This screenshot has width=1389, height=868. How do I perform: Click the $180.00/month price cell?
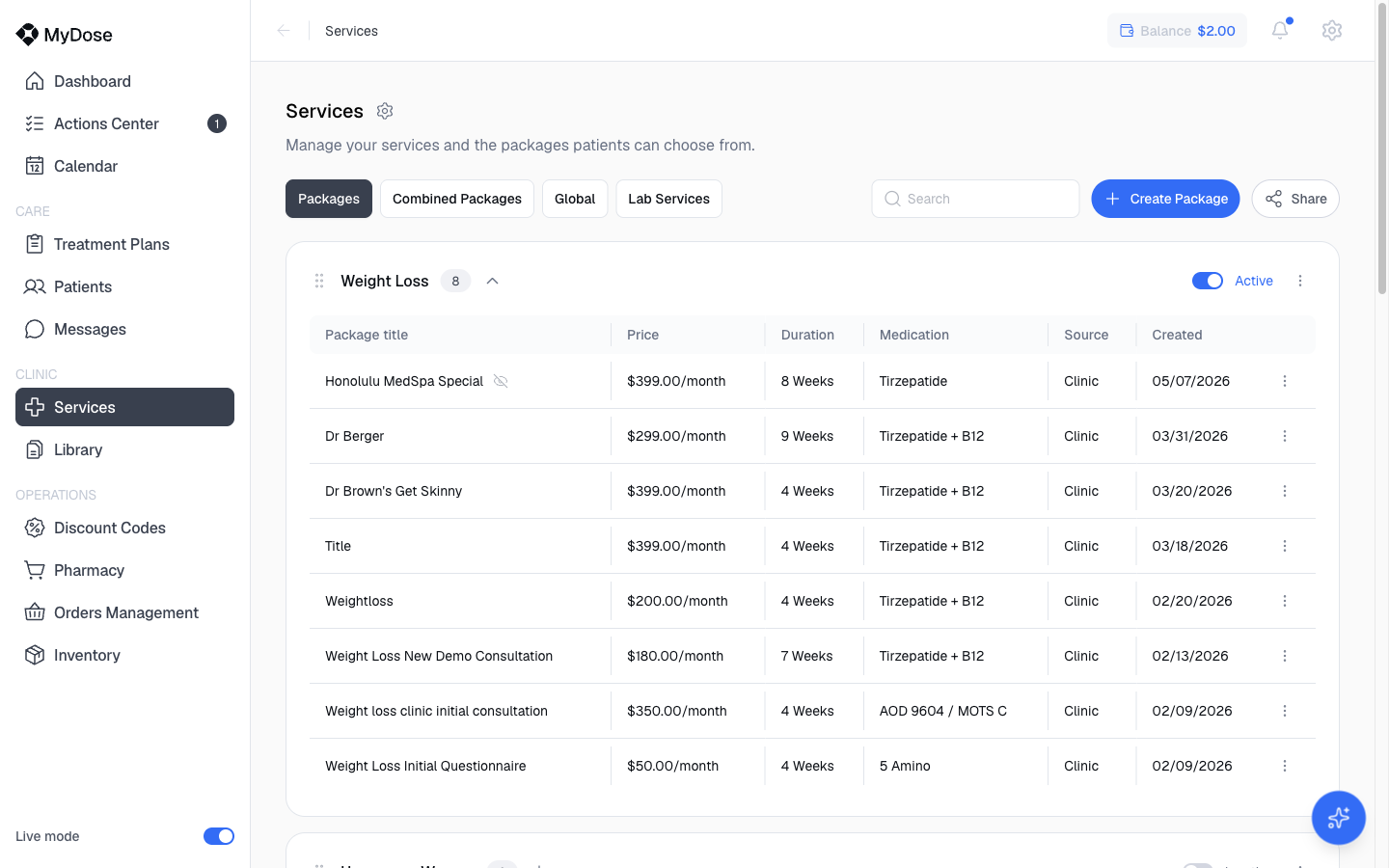[675, 656]
